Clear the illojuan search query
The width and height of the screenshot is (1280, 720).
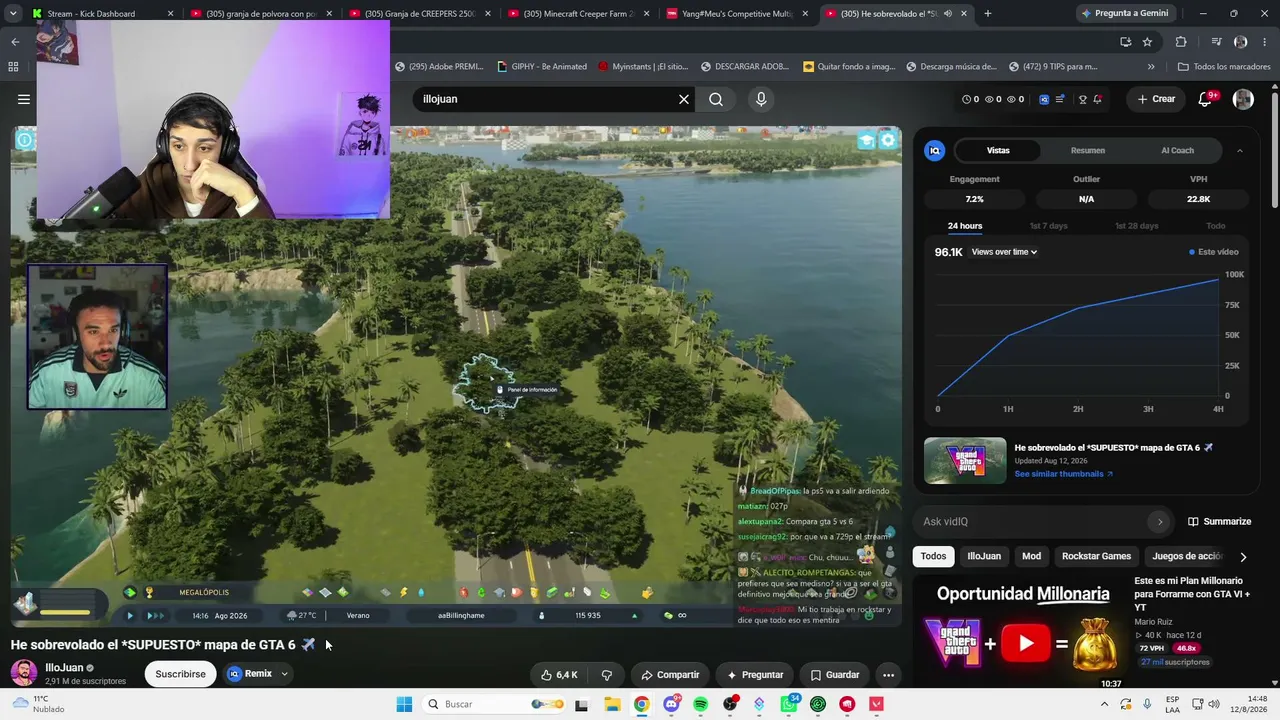coord(684,99)
